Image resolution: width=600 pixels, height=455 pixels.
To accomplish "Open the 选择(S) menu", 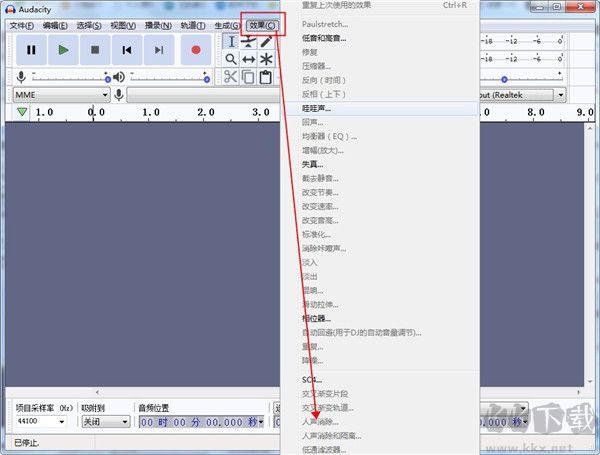I will (x=89, y=26).
